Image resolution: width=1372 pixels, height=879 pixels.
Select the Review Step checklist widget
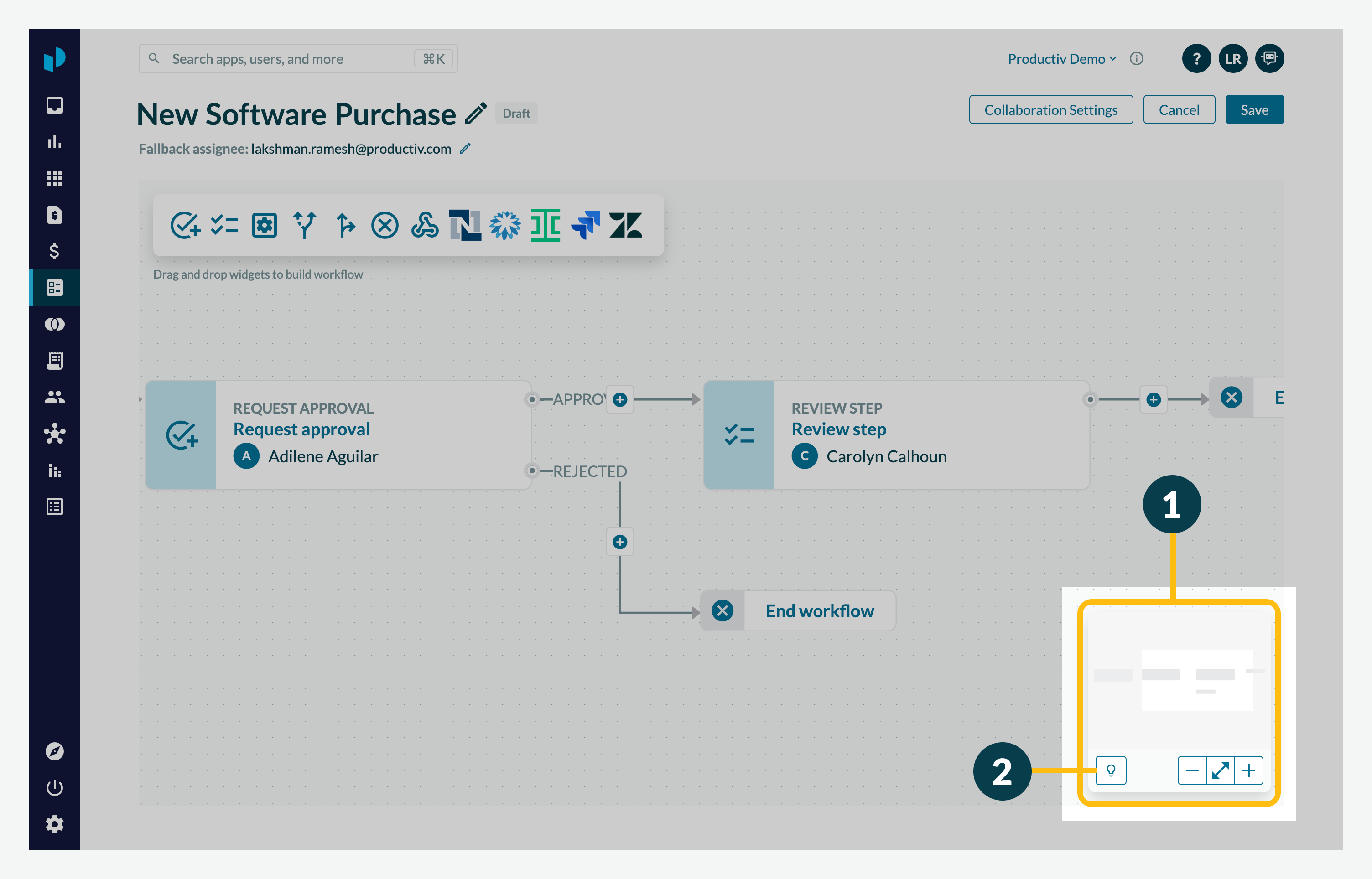pos(224,225)
